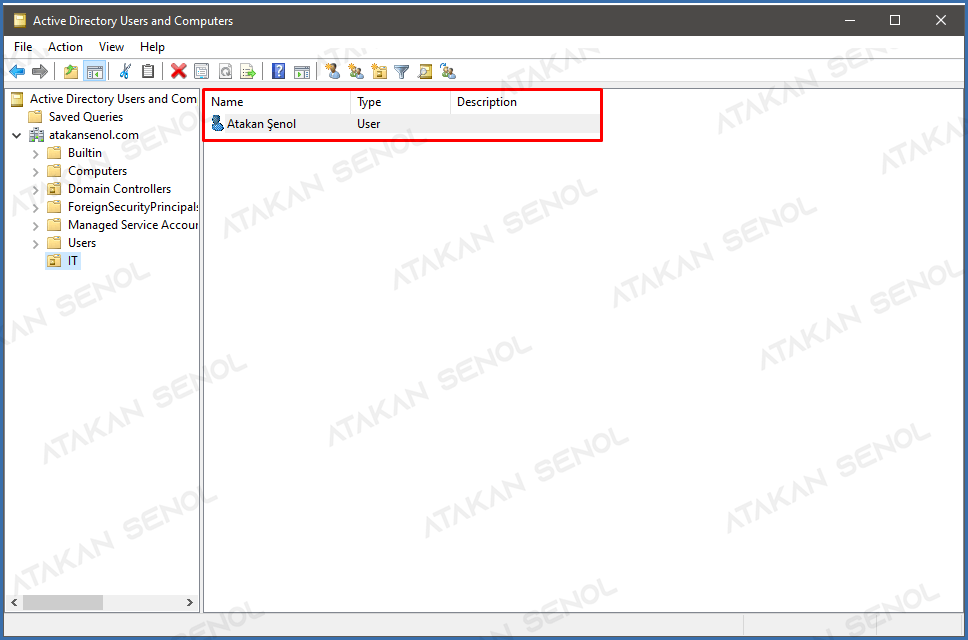Image resolution: width=968 pixels, height=640 pixels.
Task: Click the Refresh toolbar icon
Action: click(x=225, y=72)
